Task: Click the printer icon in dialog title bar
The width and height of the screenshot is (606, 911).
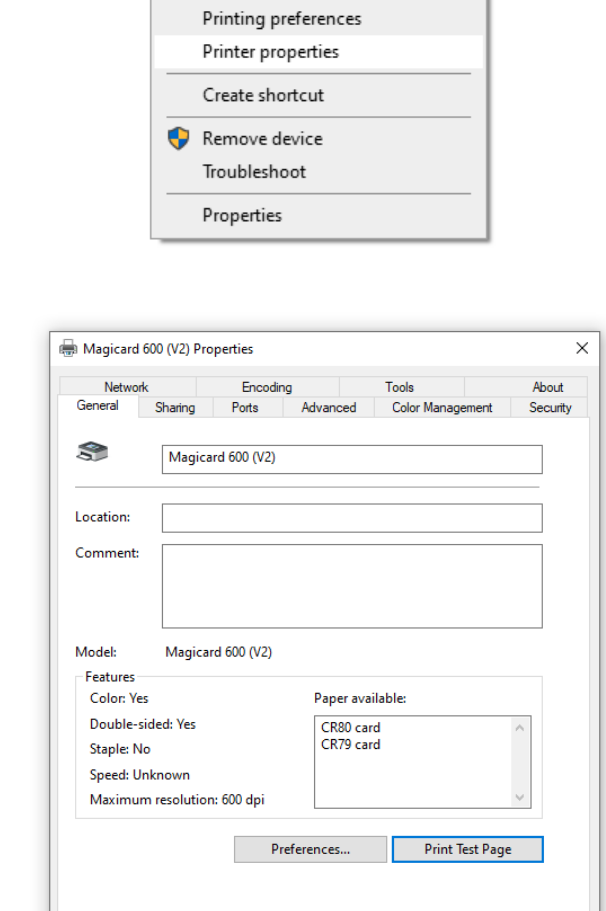Action: [68, 349]
